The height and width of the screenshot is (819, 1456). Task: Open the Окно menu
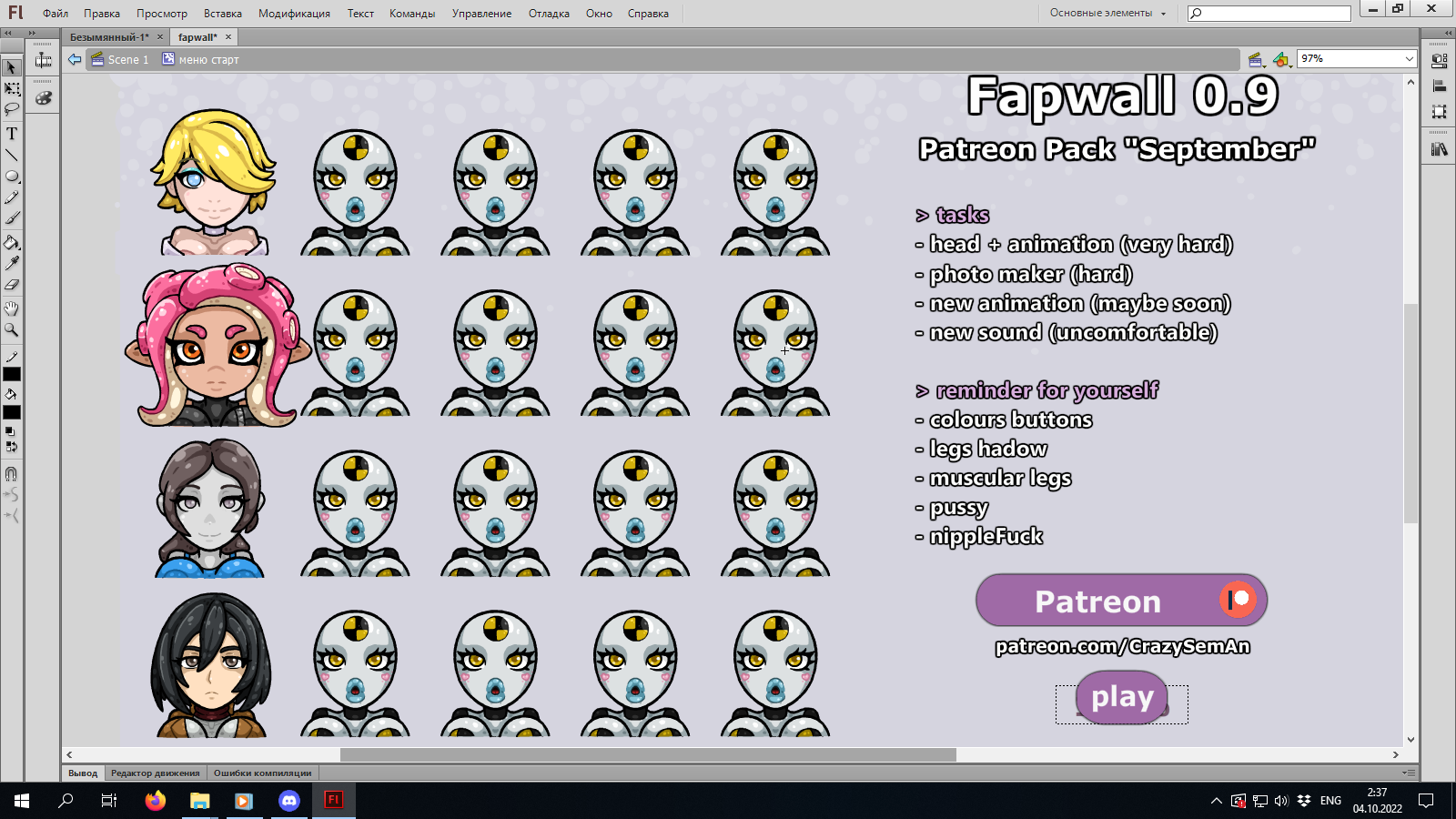tap(599, 14)
